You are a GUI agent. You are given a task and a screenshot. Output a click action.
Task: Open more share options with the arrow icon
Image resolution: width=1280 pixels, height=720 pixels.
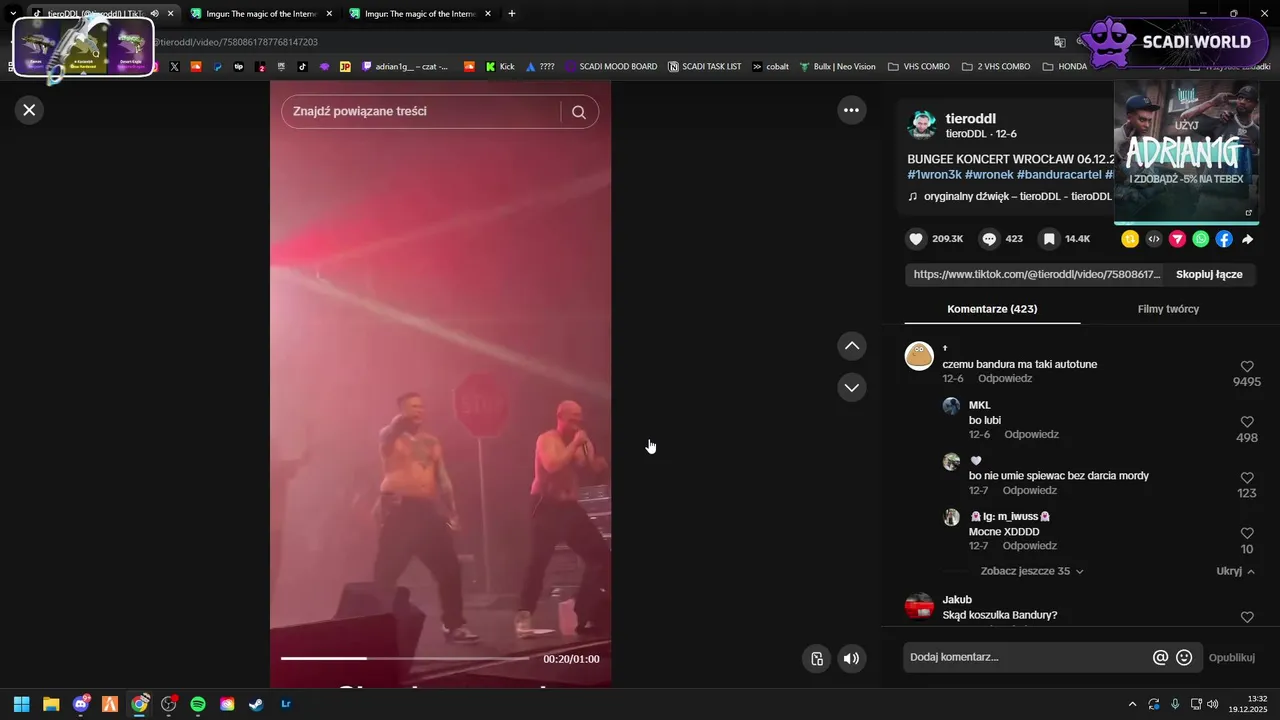pyautogui.click(x=1248, y=239)
